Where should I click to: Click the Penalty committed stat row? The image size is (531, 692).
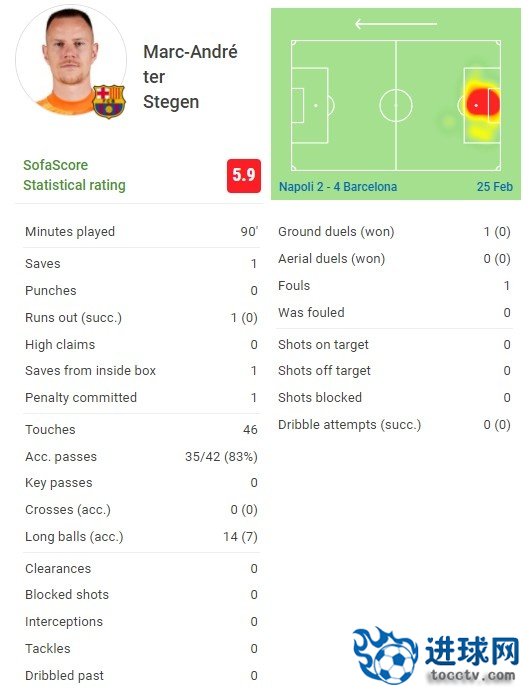point(141,398)
